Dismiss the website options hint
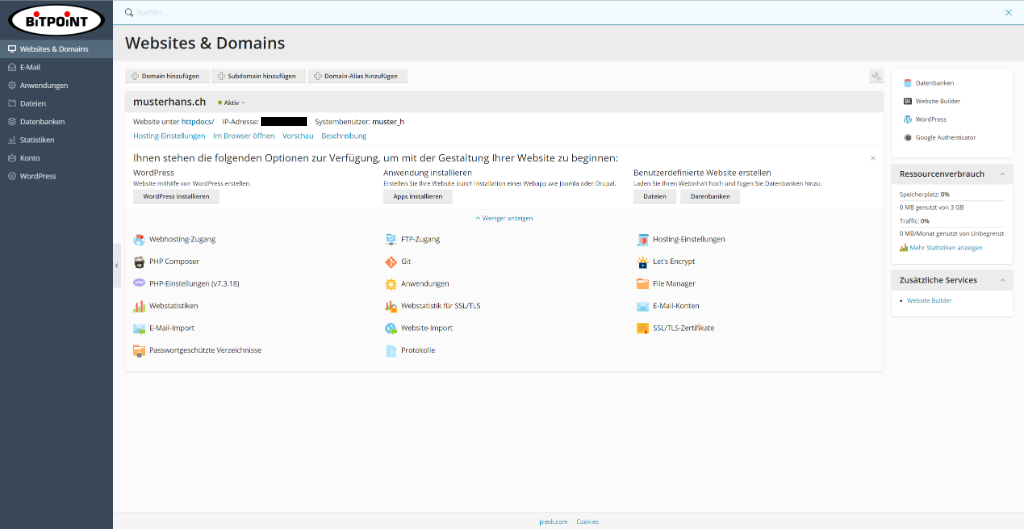Screen dimensions: 1024x529 [x=872, y=158]
